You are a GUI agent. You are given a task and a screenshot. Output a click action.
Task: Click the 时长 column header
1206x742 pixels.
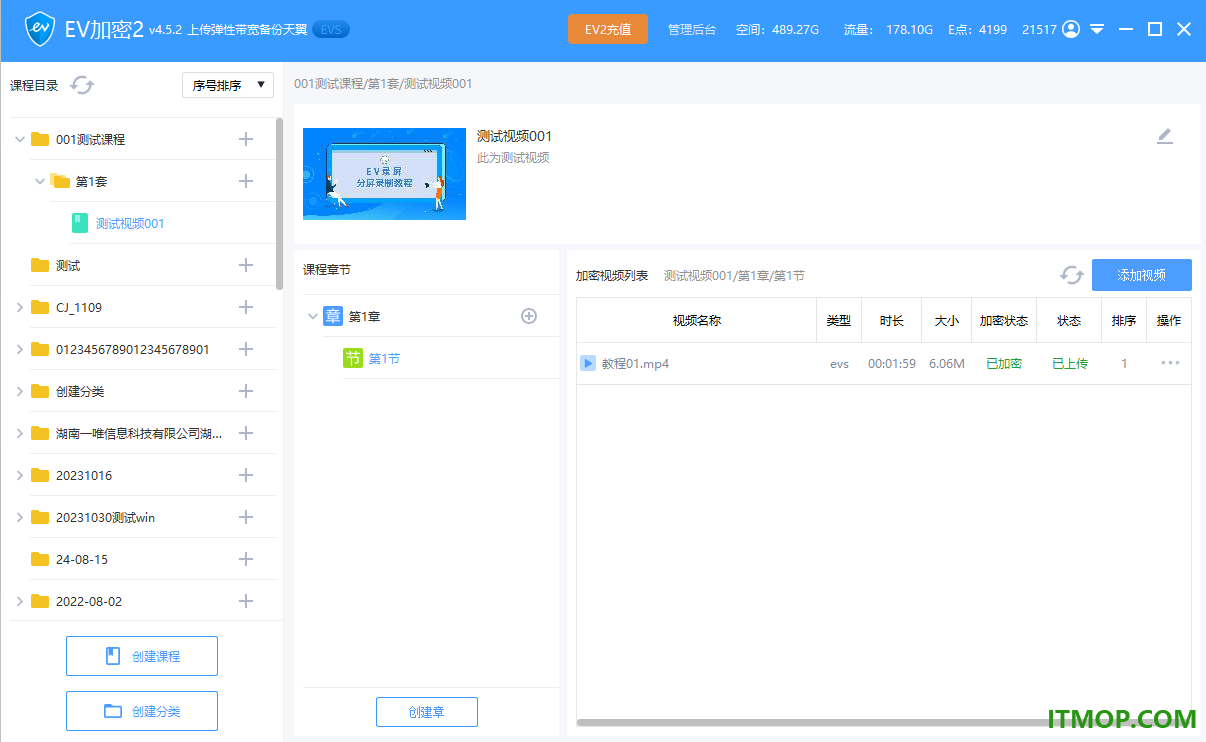coord(892,321)
